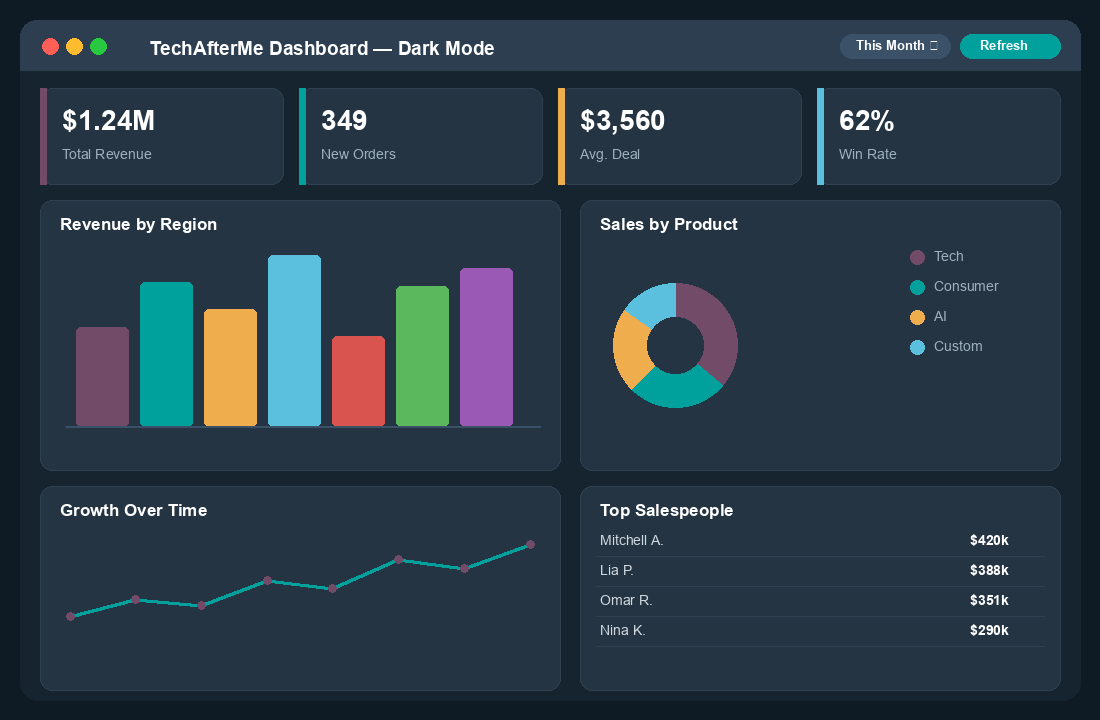Click the first point on growth line
Screen dimensions: 1100x720
tap(70, 617)
